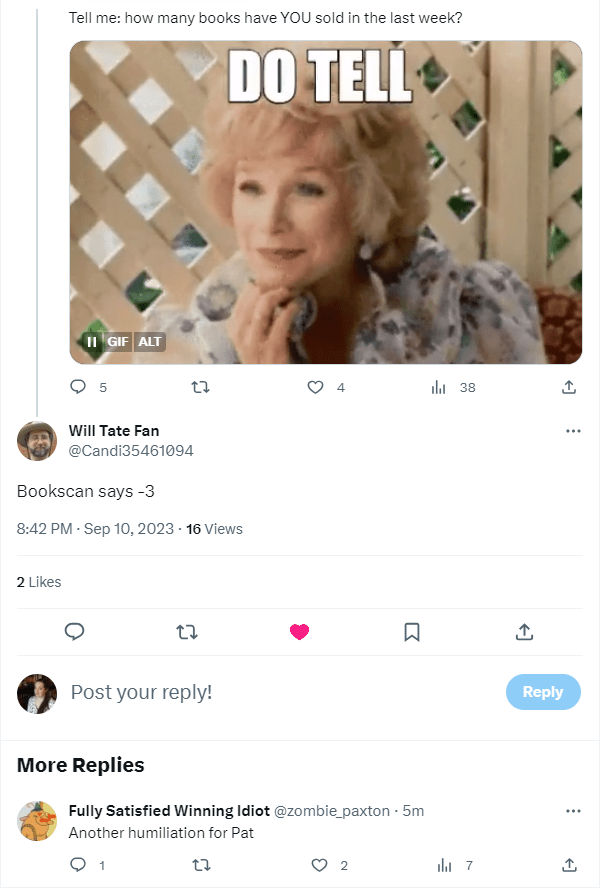Bookmark the Bookscan says -3 tweet
Screen dimensions: 601x888
[411, 632]
